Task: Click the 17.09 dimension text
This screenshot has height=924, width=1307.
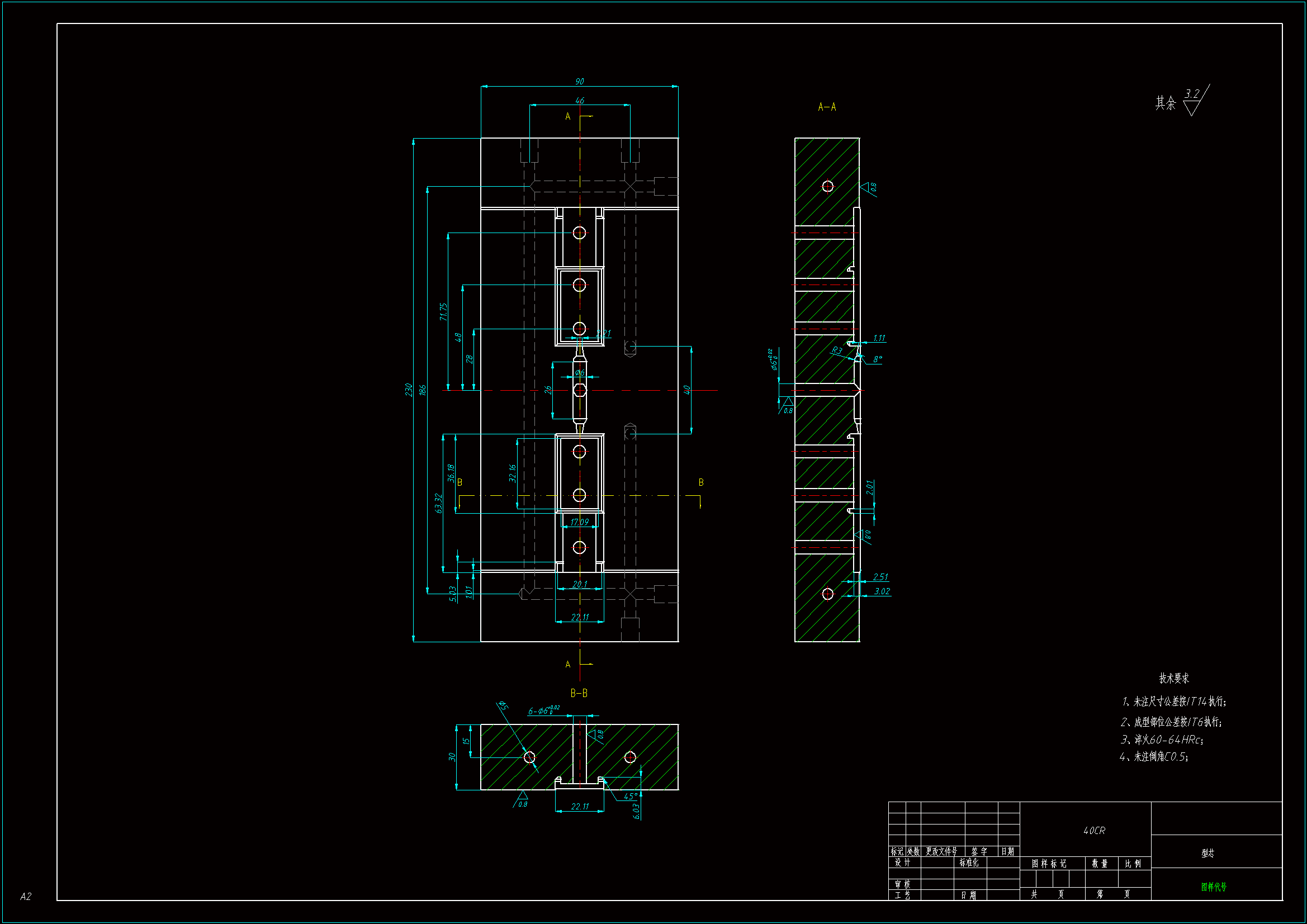Action: (579, 522)
